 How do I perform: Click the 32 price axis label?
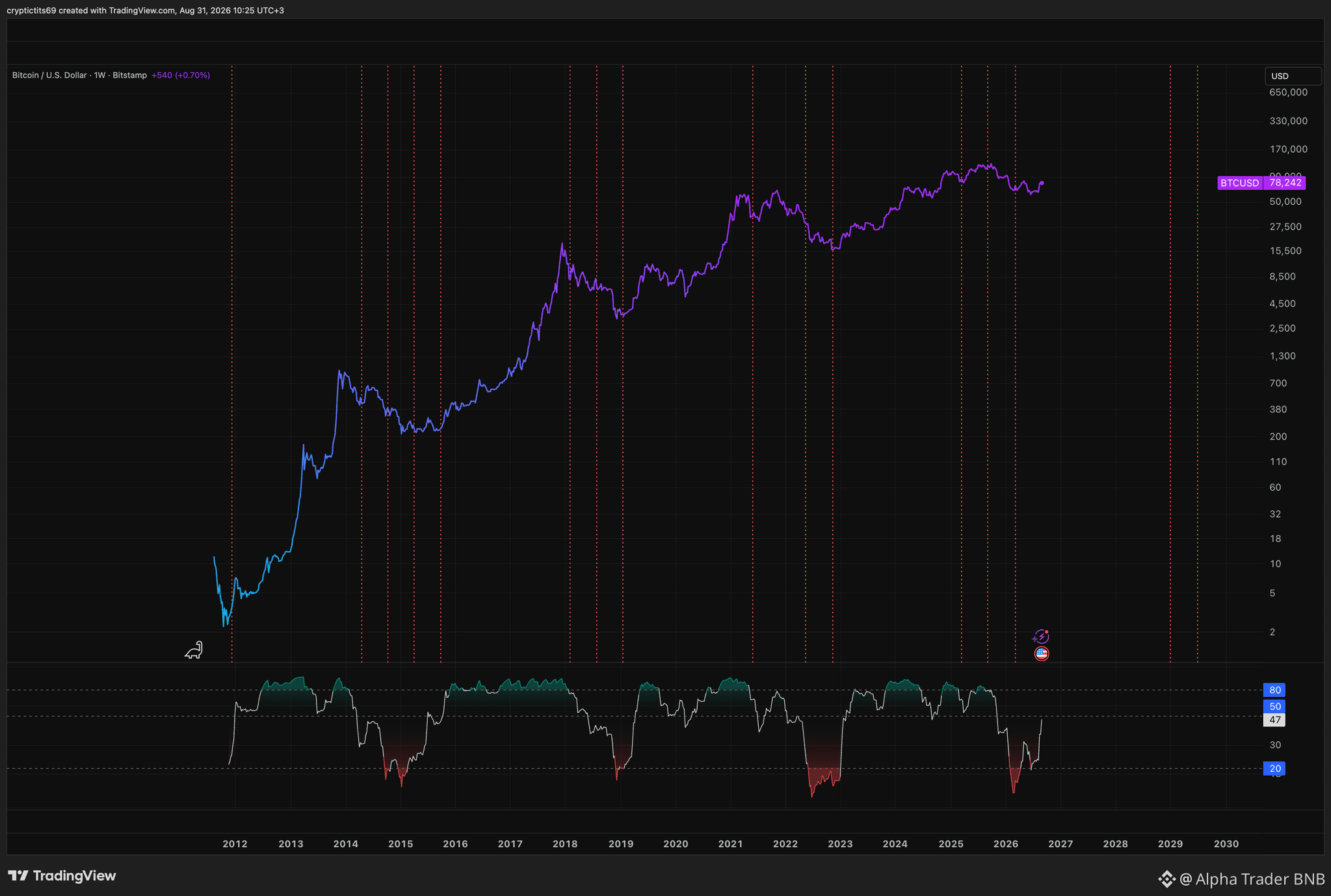pos(1275,514)
